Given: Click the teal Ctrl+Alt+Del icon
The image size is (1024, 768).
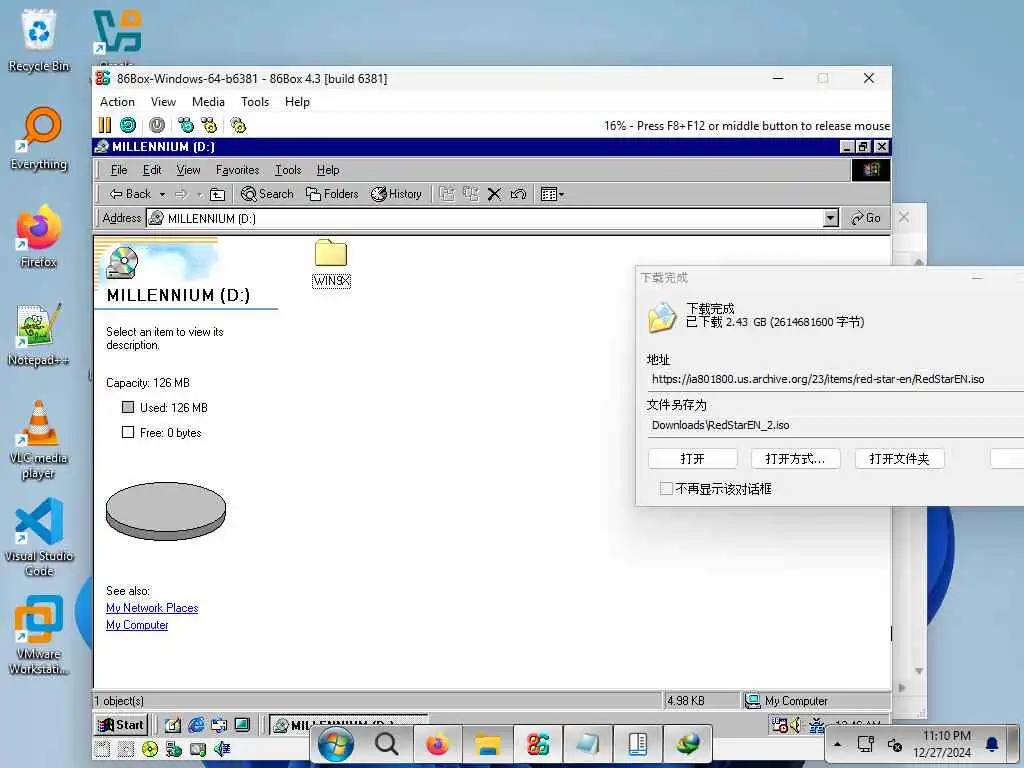Looking at the screenshot, I should [x=186, y=125].
